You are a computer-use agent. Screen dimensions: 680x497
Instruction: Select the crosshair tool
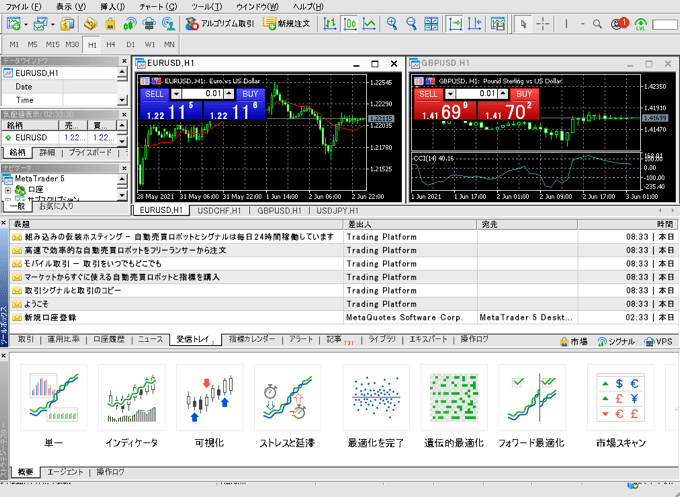point(543,24)
